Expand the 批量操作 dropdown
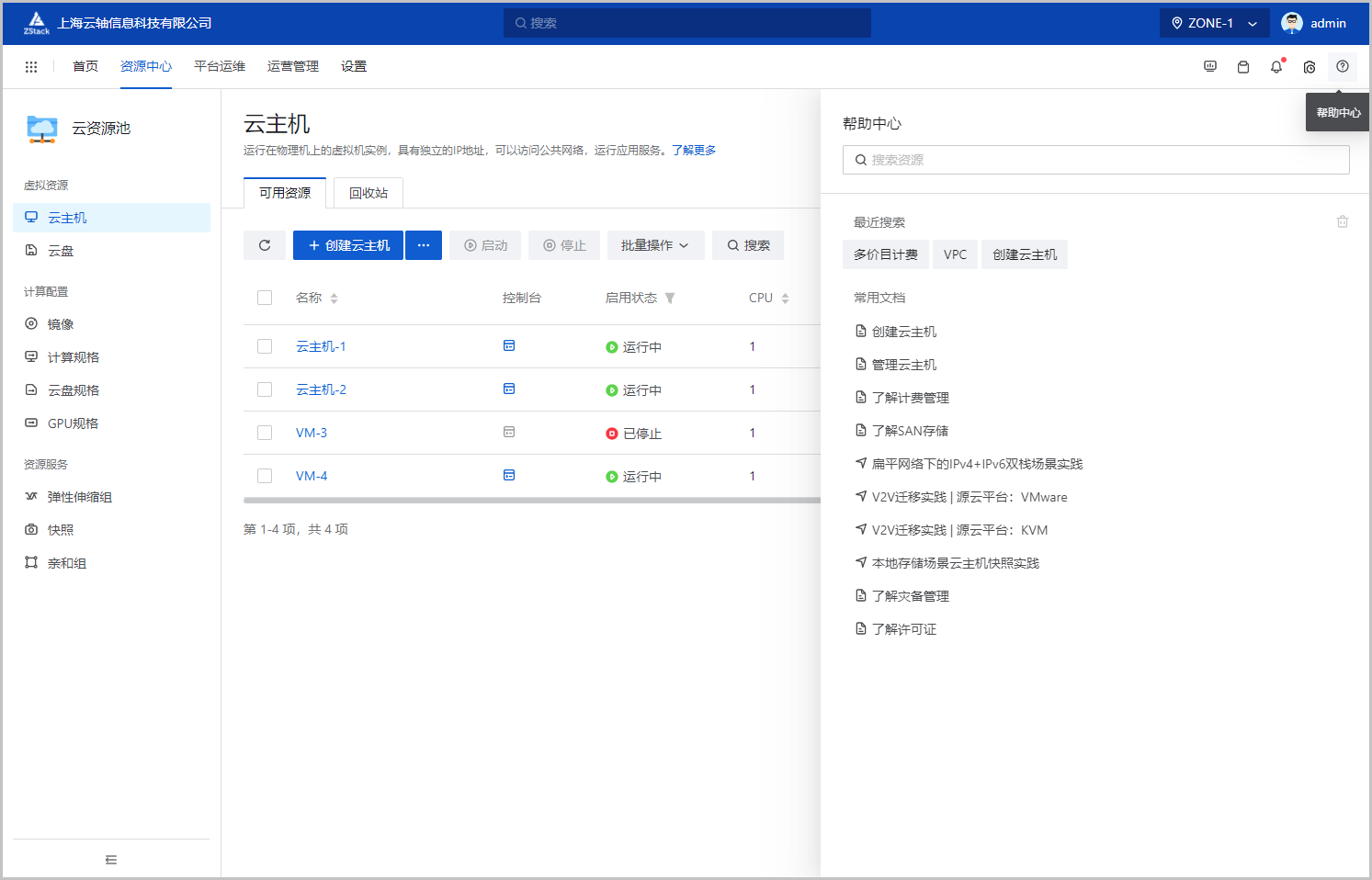 [655, 245]
